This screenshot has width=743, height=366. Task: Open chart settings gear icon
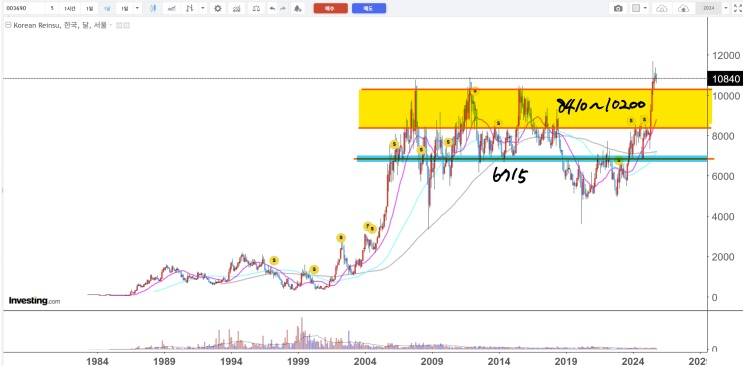tap(217, 8)
